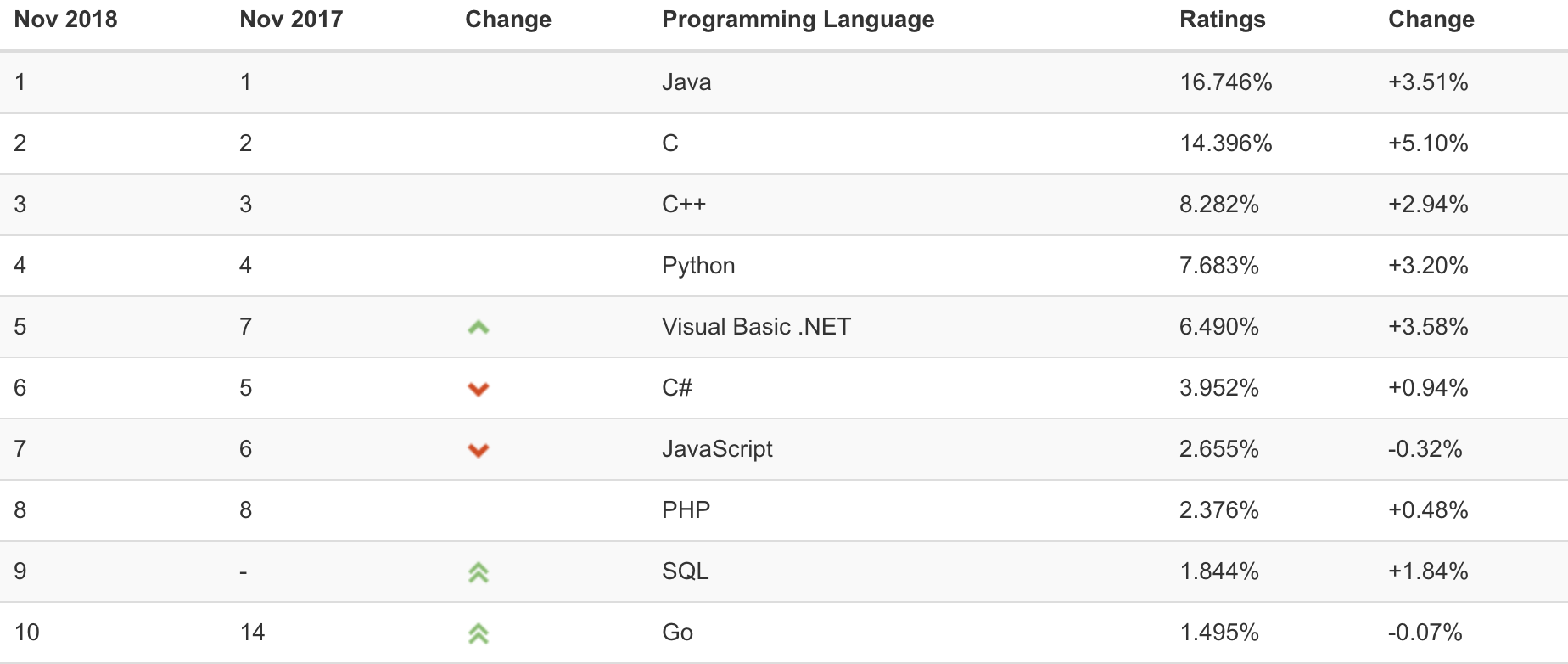Click the +5.10% change value for C
This screenshot has height=664, width=1568.
click(x=1427, y=143)
